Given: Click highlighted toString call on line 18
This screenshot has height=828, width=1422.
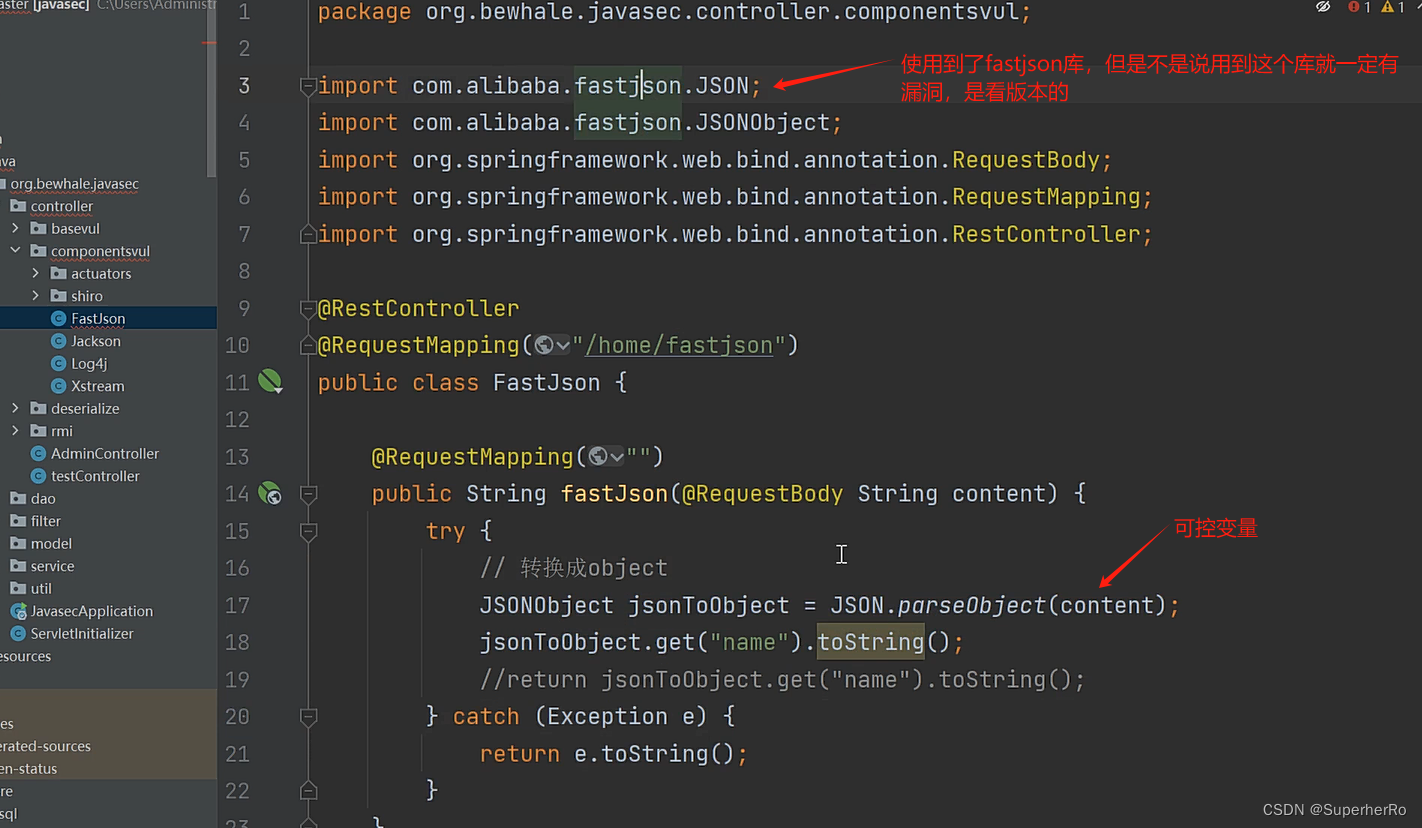Looking at the screenshot, I should 871,642.
